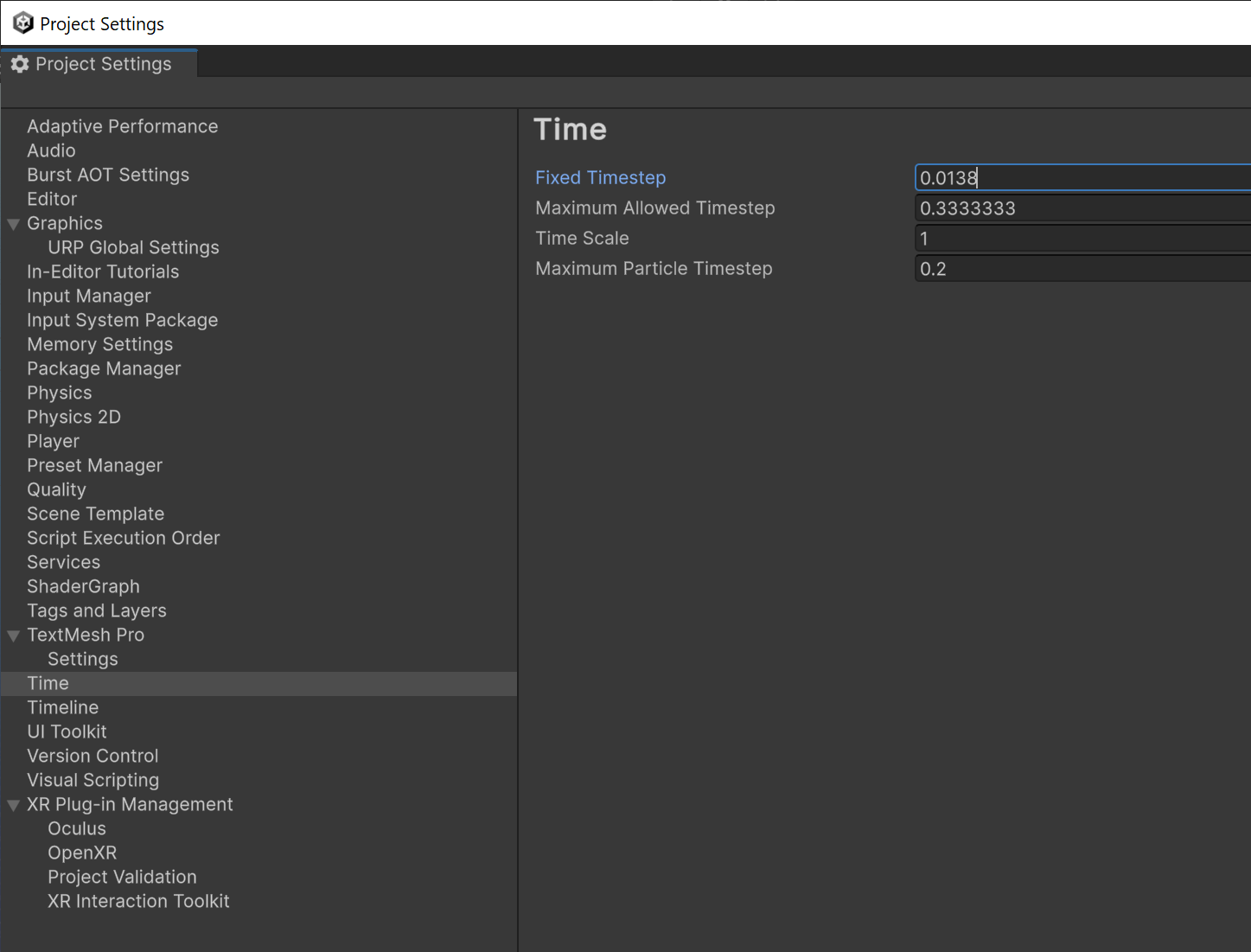Open Script Execution Order

point(123,538)
